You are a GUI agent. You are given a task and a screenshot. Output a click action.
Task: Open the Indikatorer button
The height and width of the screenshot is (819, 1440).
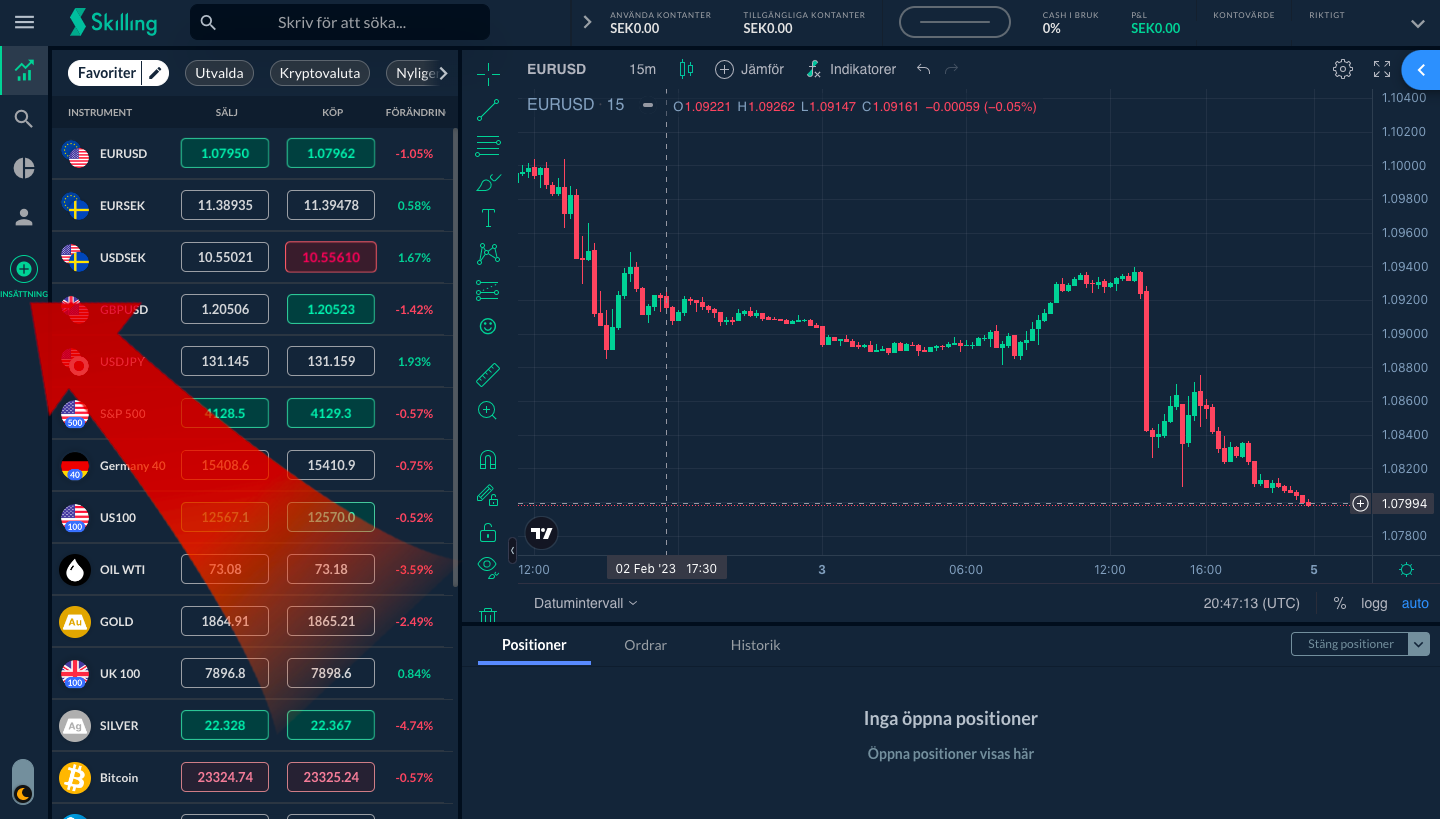click(x=851, y=69)
